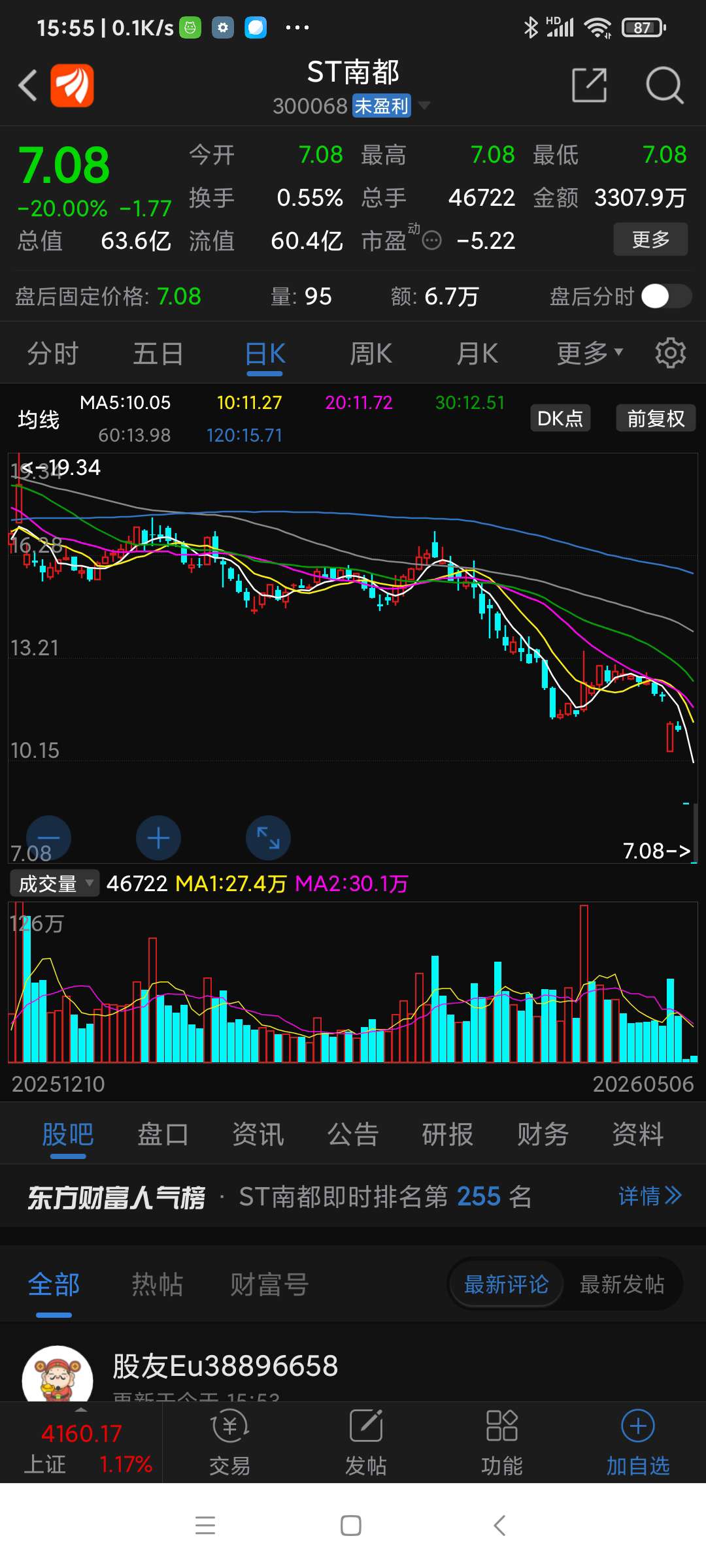Open the Eastmoney orange logo home
The width and height of the screenshot is (706, 1568).
(x=72, y=86)
